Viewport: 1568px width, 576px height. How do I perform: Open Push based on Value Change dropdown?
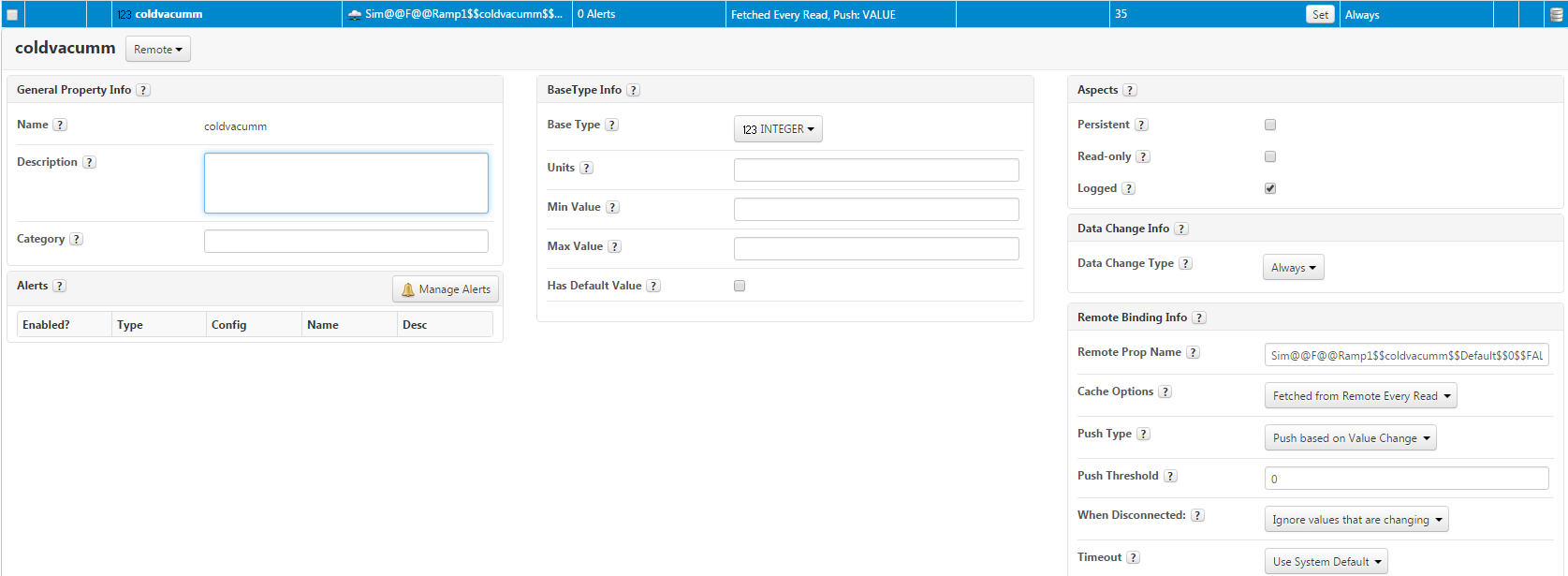(1351, 438)
